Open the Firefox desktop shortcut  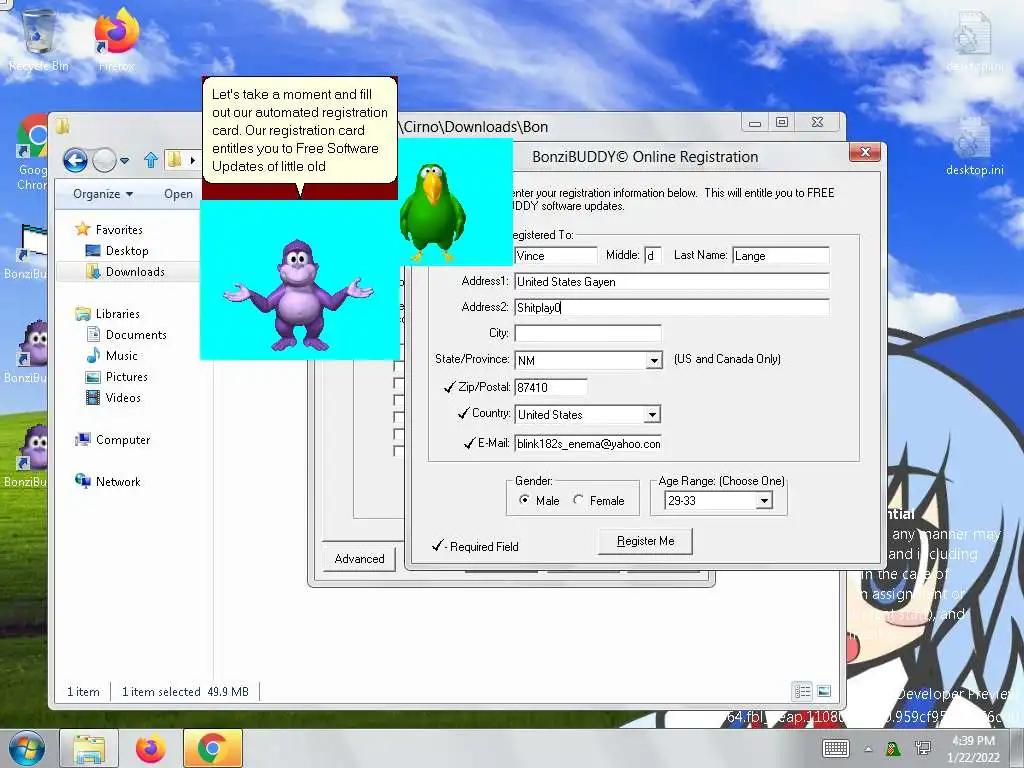[117, 39]
